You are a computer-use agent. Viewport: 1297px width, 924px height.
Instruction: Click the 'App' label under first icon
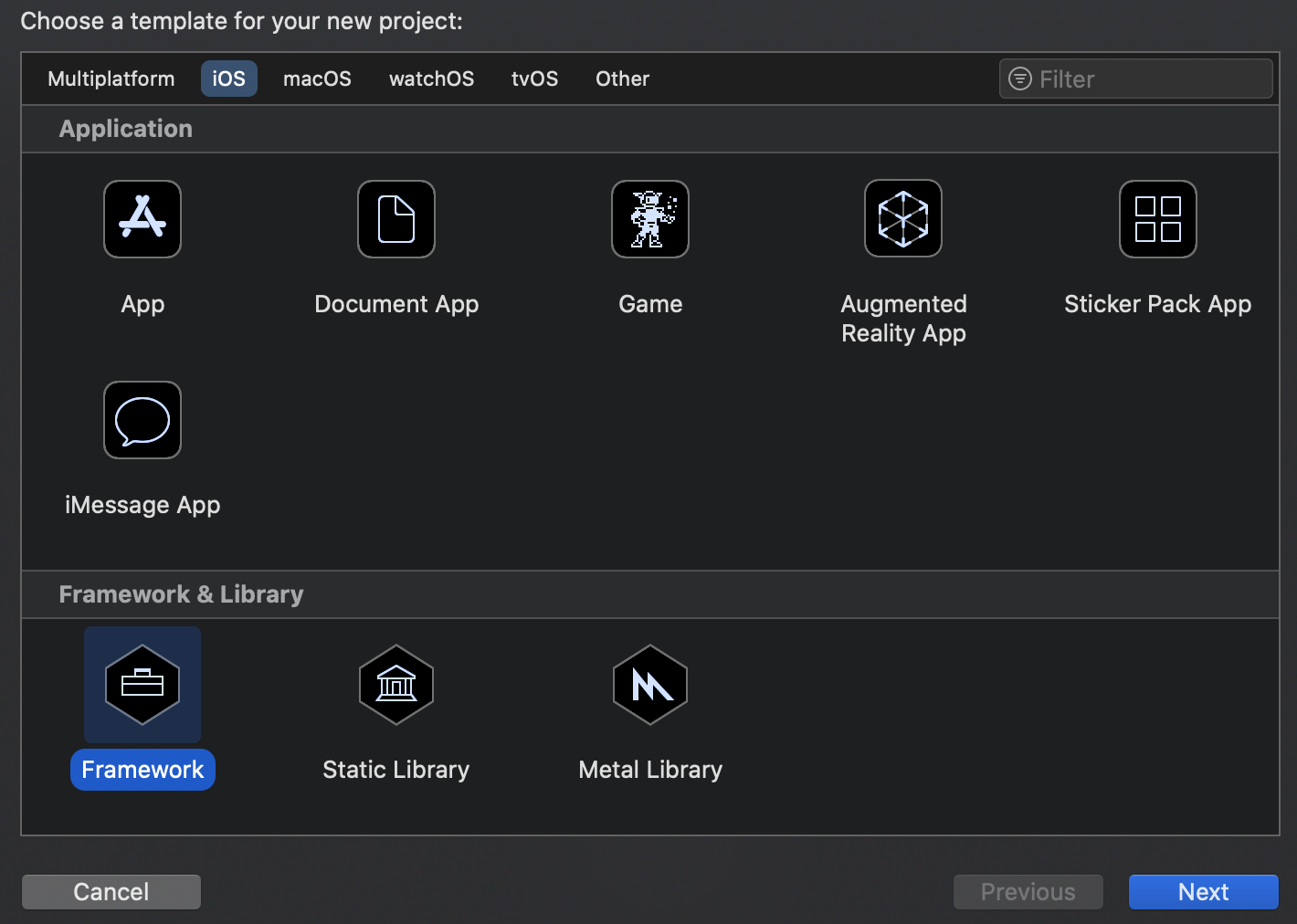142,304
